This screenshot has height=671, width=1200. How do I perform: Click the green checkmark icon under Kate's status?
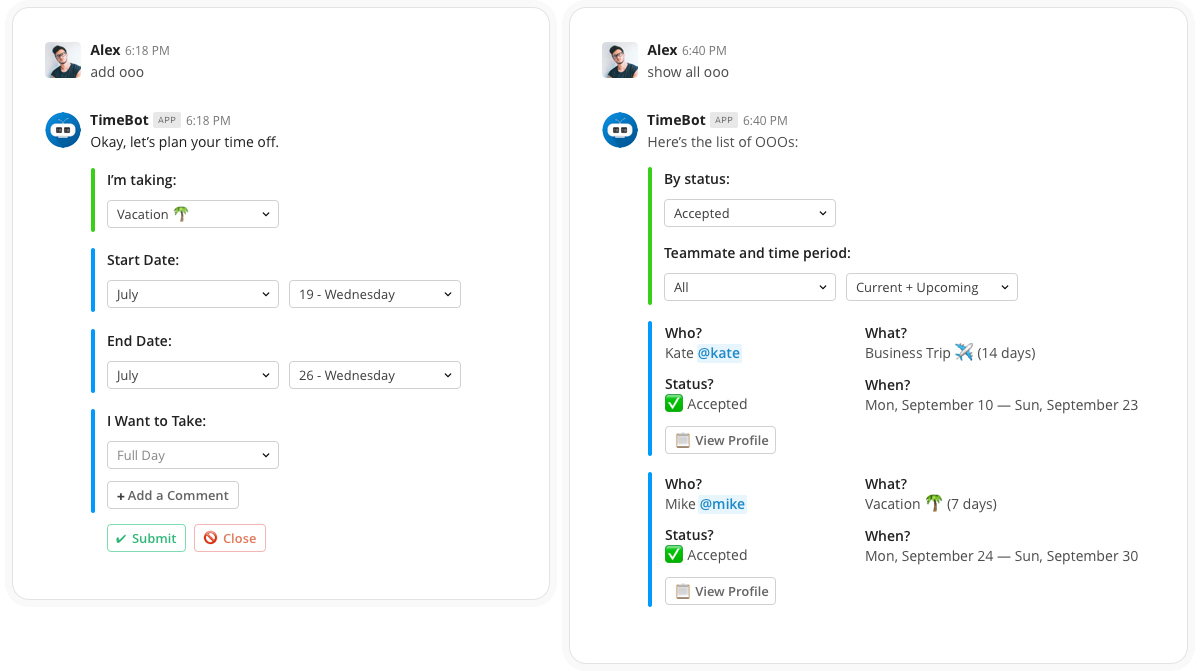point(674,404)
